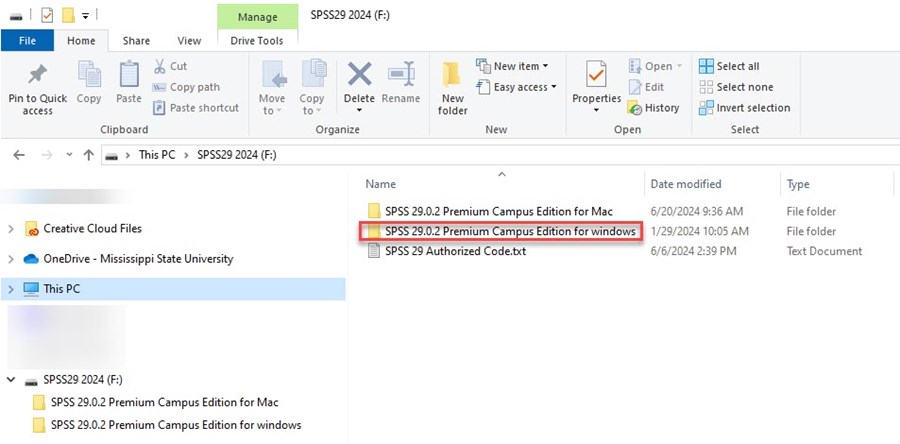Select Creative Cloud Files in sidebar

[x=92, y=228]
